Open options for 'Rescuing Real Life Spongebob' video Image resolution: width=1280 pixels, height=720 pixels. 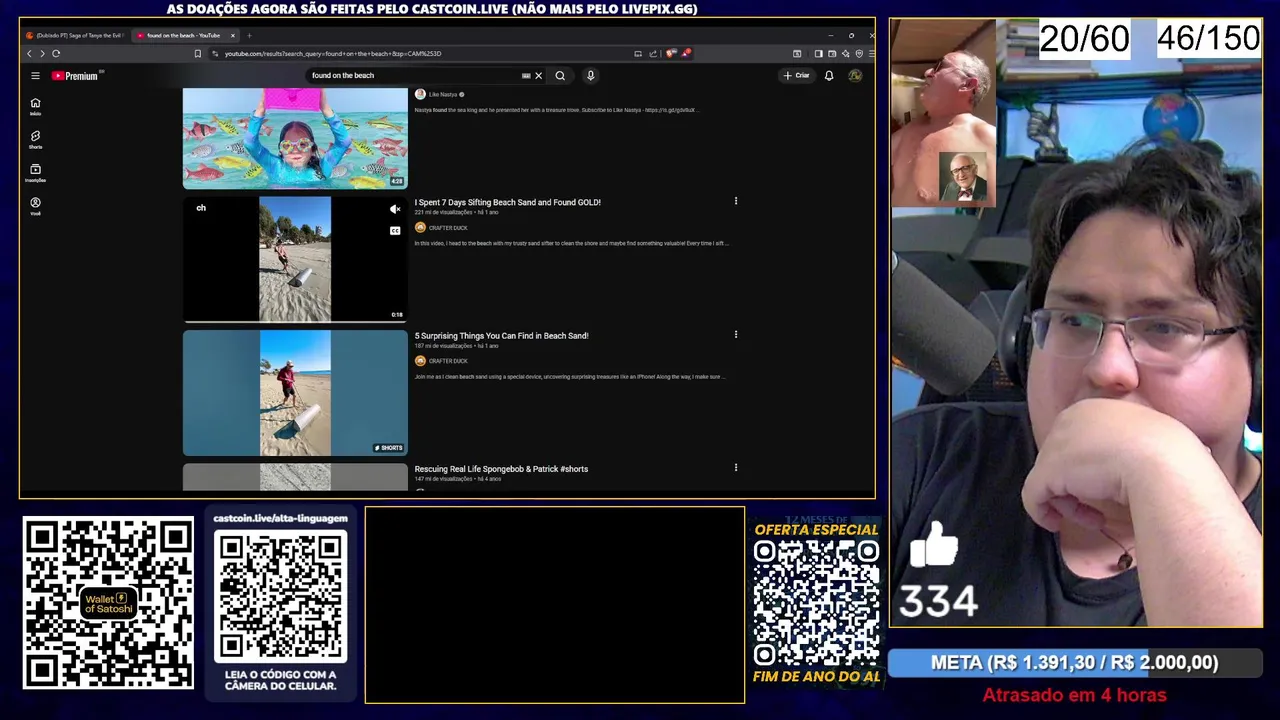[x=736, y=467]
